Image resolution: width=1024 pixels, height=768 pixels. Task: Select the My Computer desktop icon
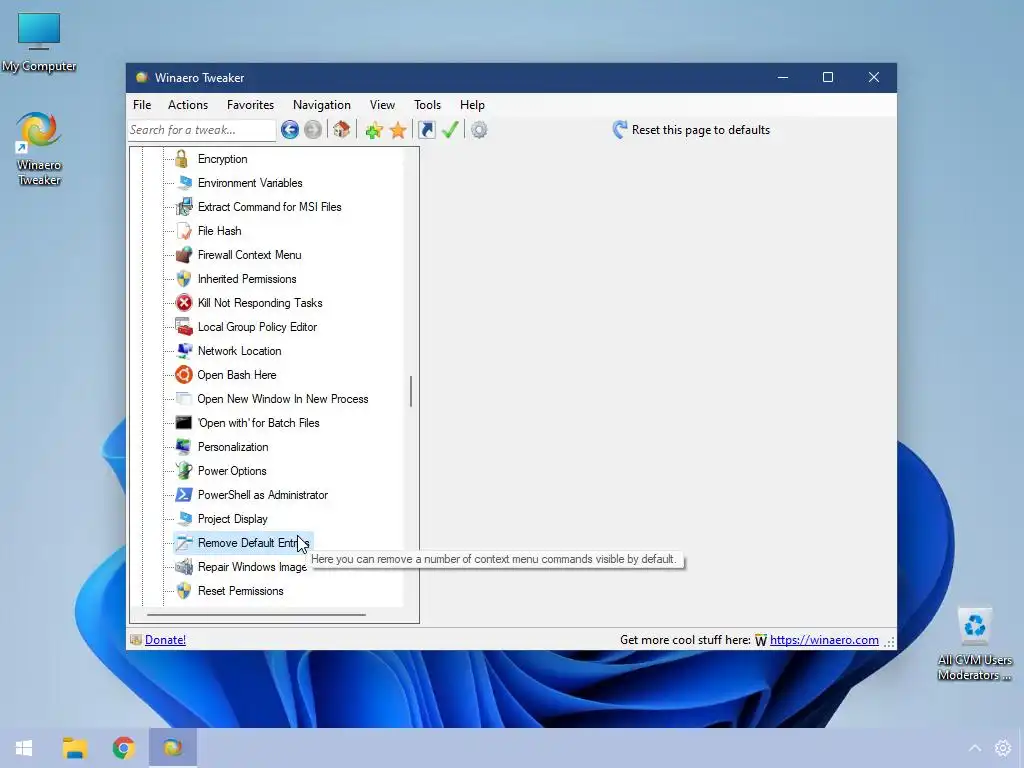(x=39, y=42)
